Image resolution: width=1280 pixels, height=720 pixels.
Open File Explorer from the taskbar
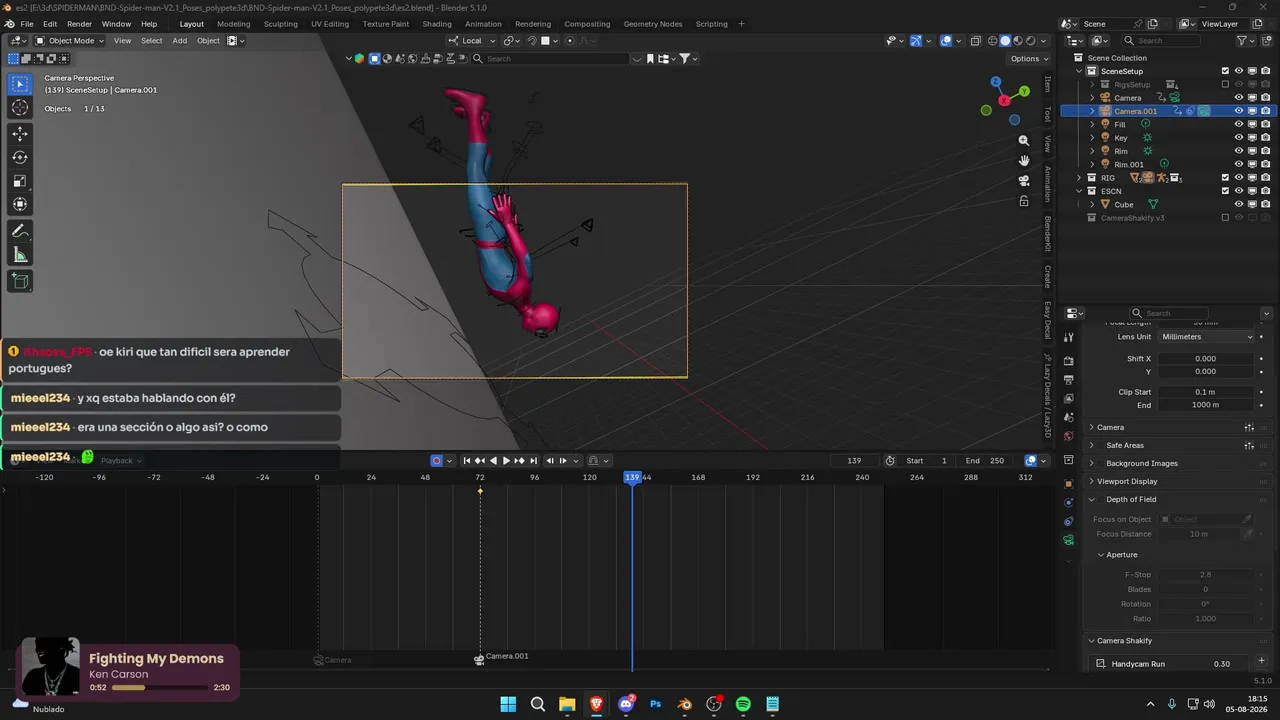[x=567, y=704]
